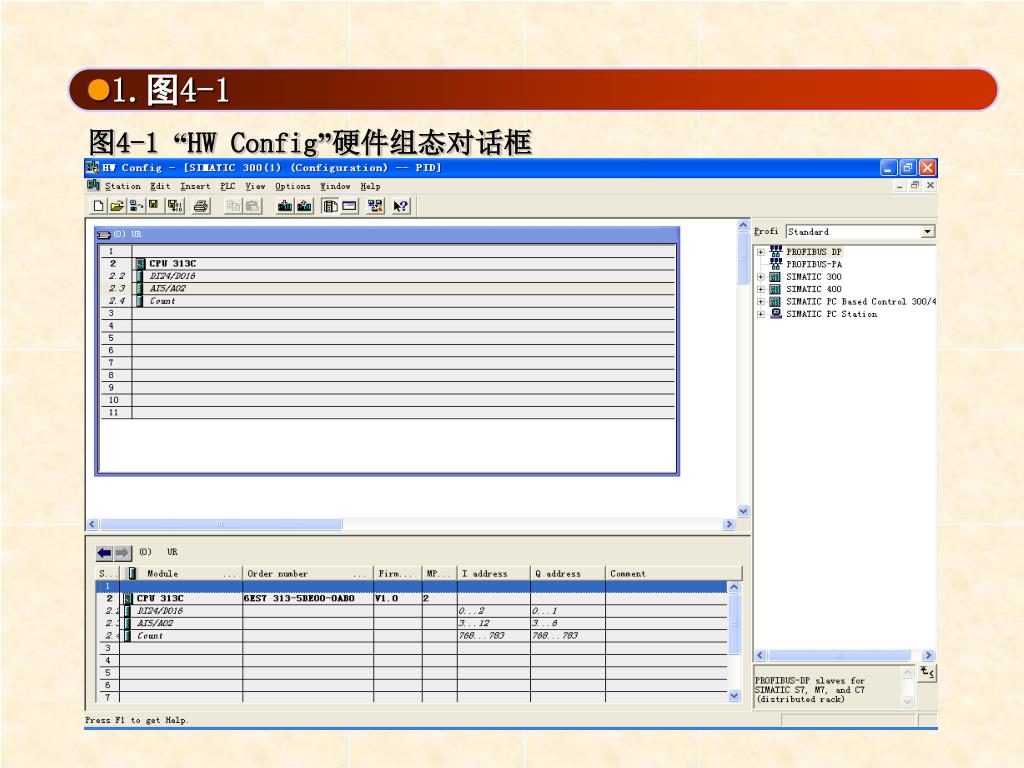Open the Station menu
The width and height of the screenshot is (1024, 768).
point(123,186)
